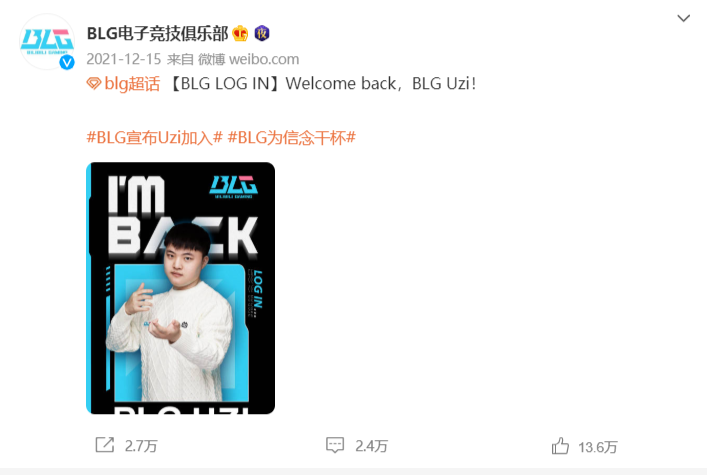Image resolution: width=707 pixels, height=475 pixels.
Task: Like the post with thumbs-up icon
Action: coord(560,446)
